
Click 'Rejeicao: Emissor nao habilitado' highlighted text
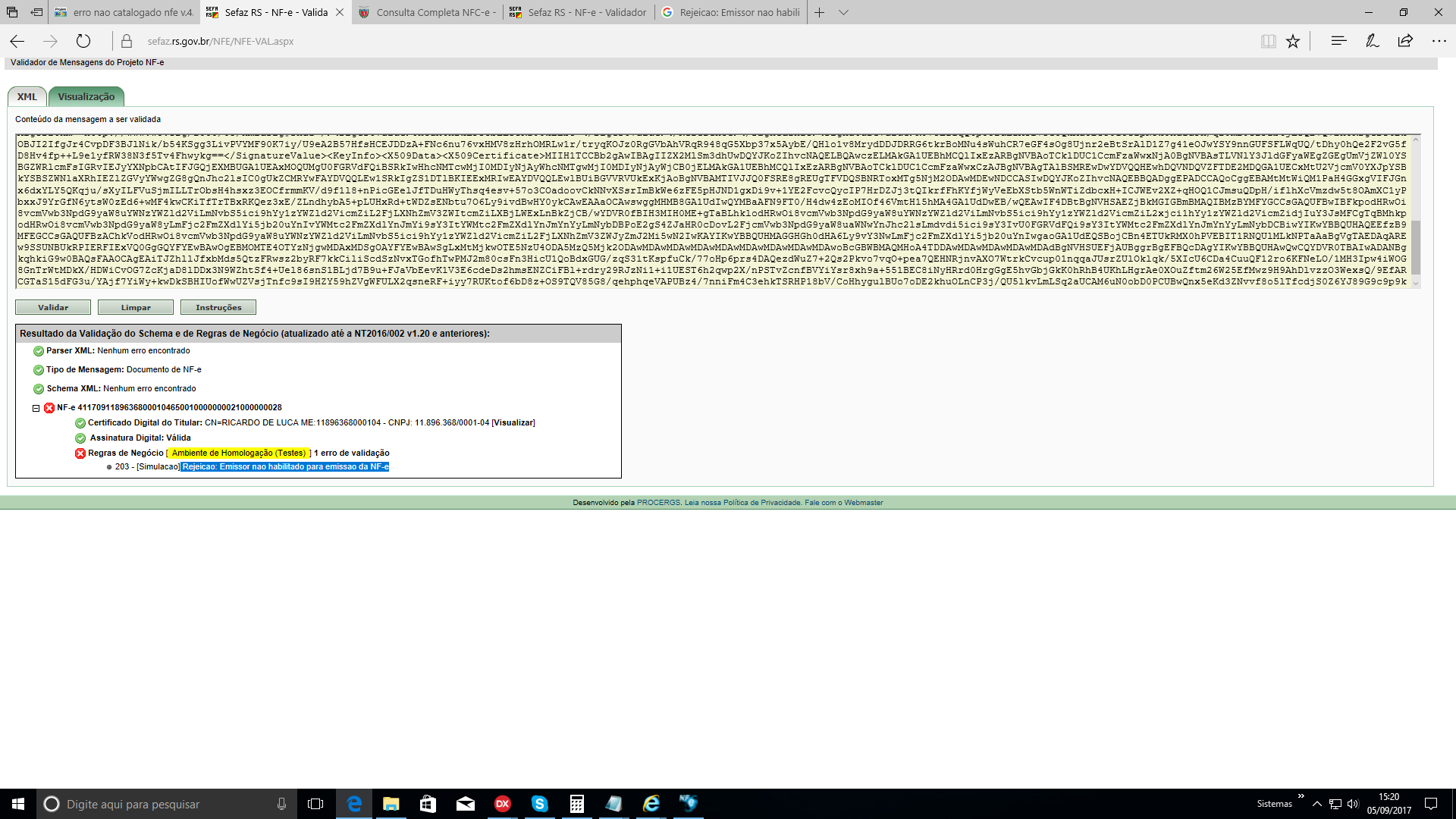285,466
